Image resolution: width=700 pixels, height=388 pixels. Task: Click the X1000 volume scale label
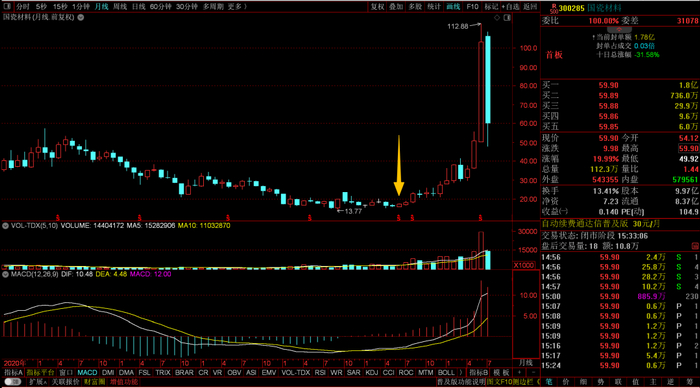tap(523, 265)
